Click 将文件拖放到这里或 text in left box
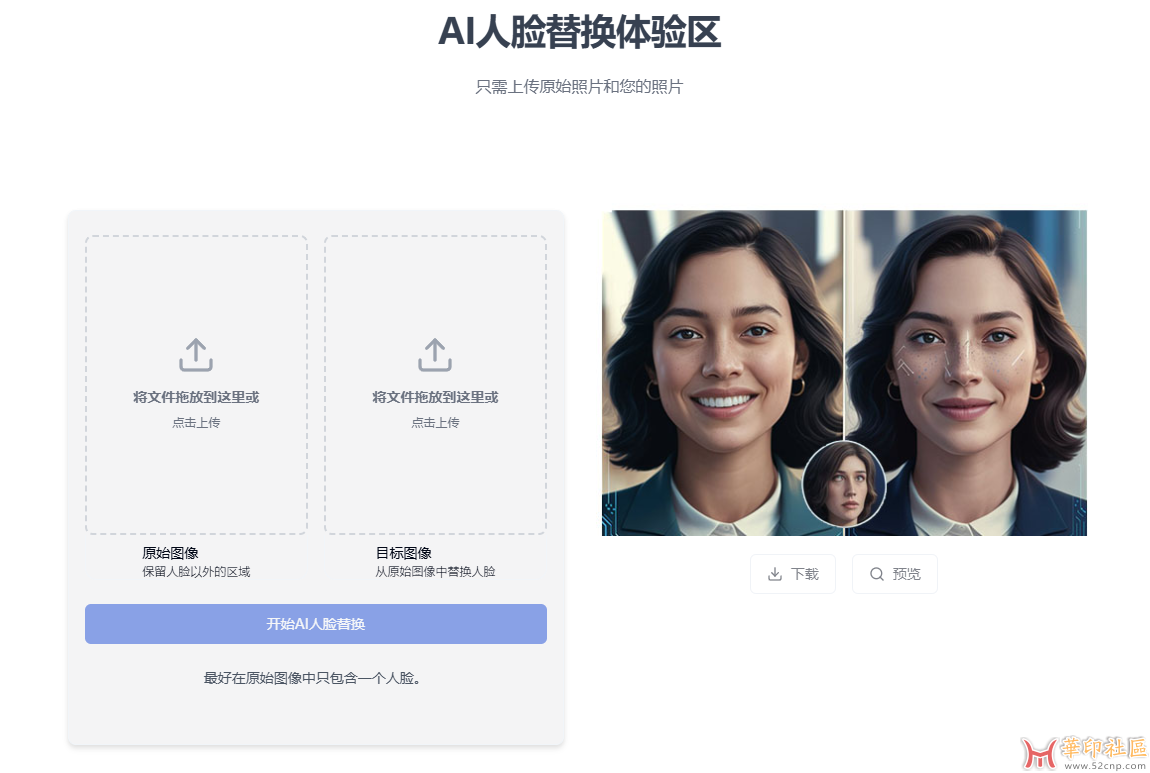The image size is (1150, 773). (x=196, y=398)
